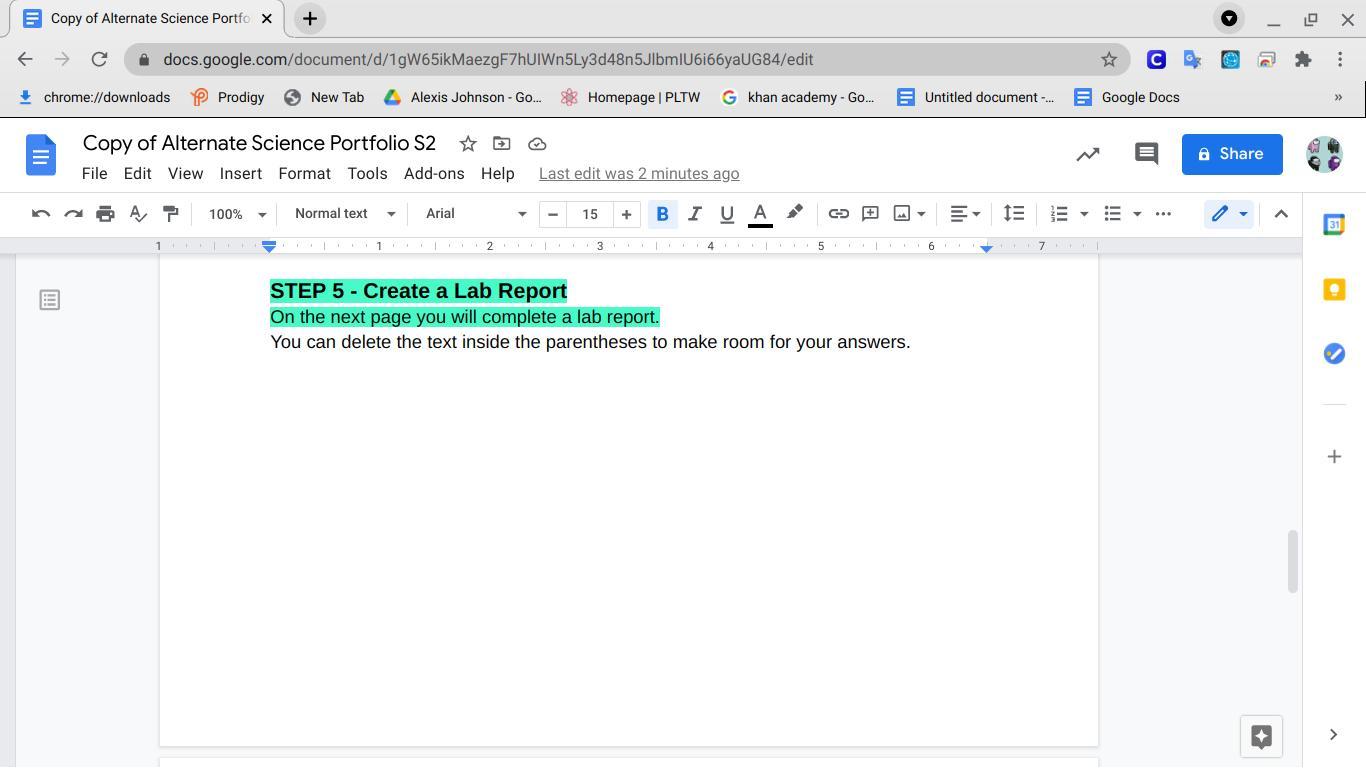Print the document using printer icon

click(105, 213)
